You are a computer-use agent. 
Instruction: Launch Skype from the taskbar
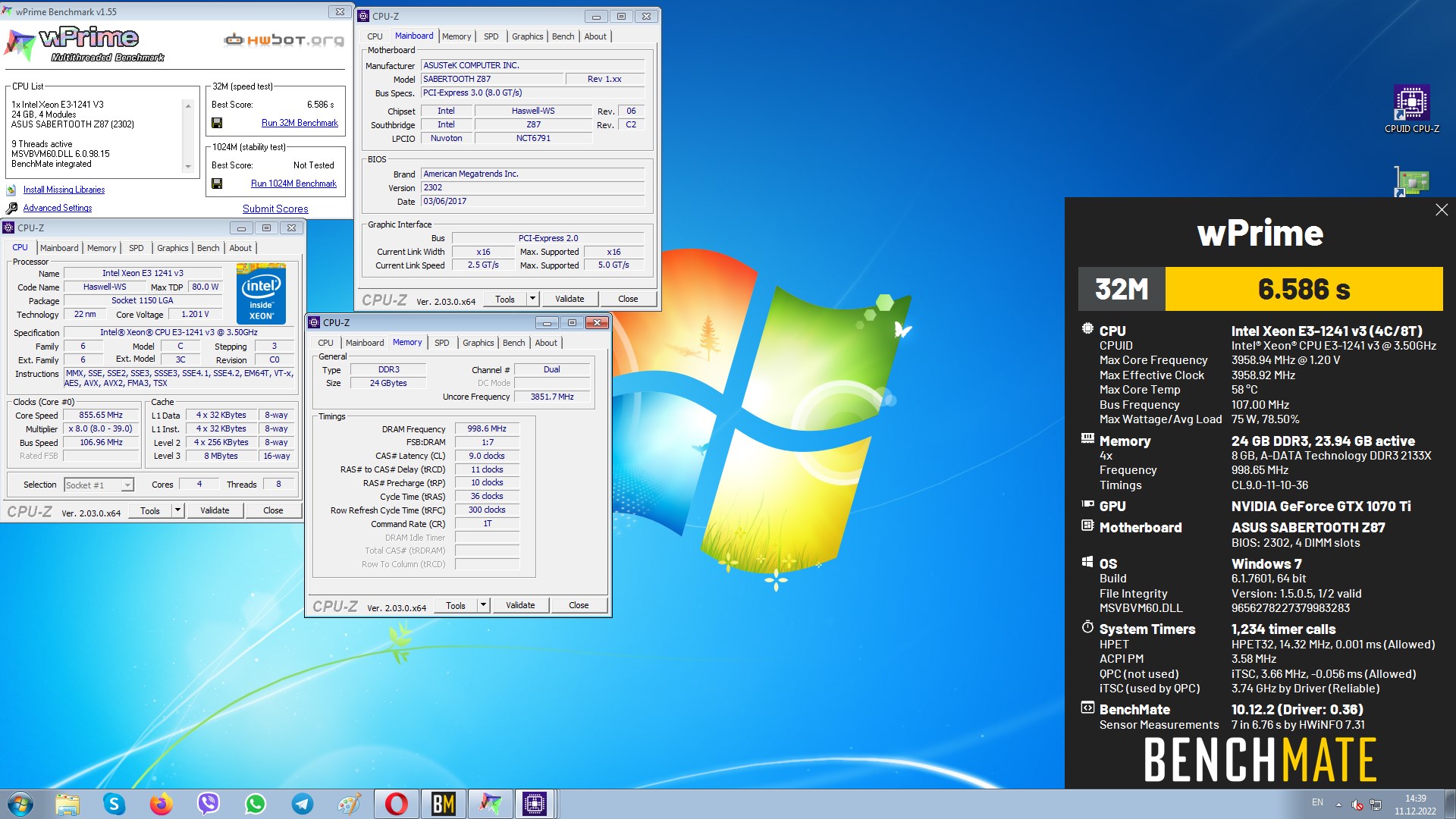[114, 804]
